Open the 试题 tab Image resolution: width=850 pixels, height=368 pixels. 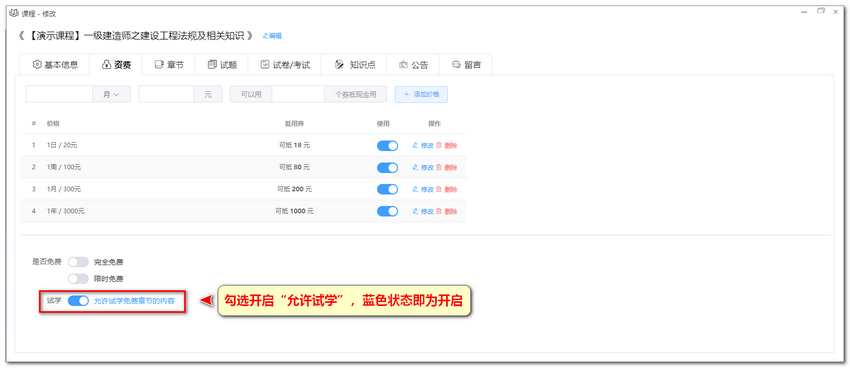point(222,64)
